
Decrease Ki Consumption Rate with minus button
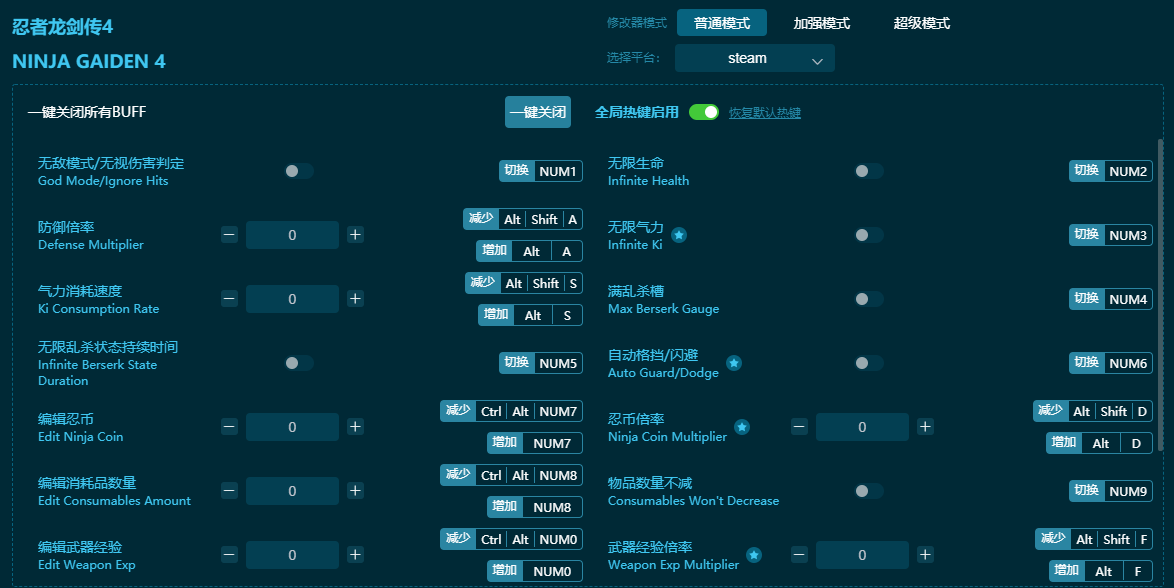(229, 299)
